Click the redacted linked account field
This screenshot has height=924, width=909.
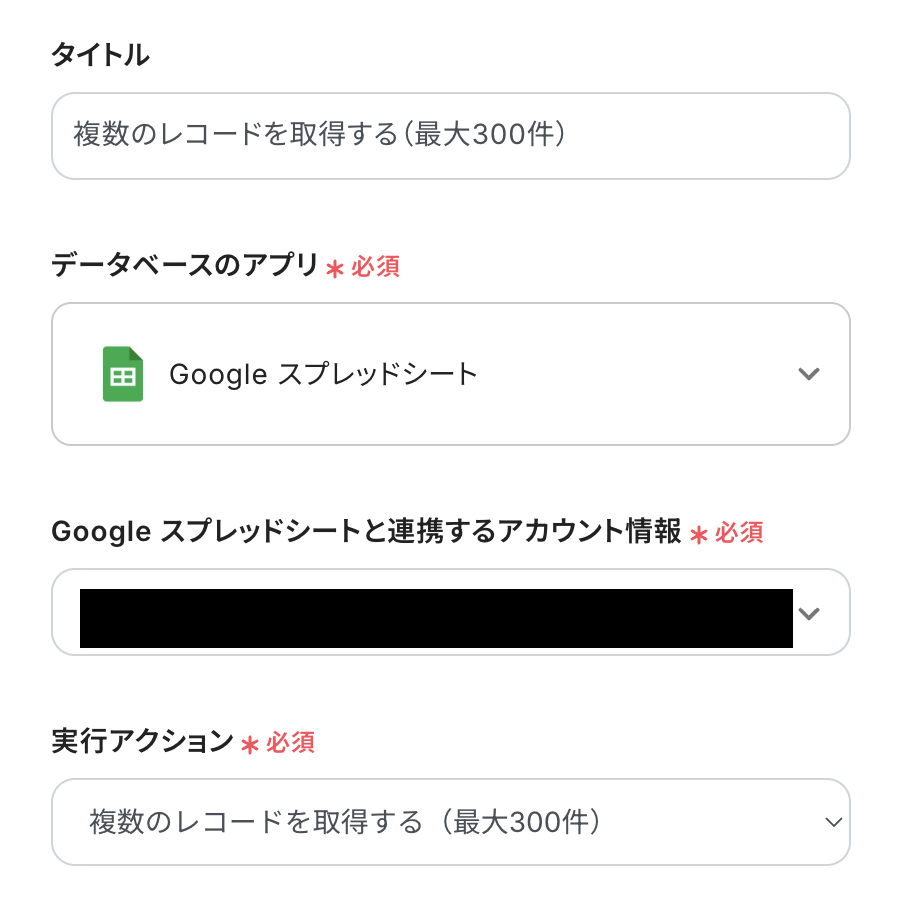(x=436, y=618)
